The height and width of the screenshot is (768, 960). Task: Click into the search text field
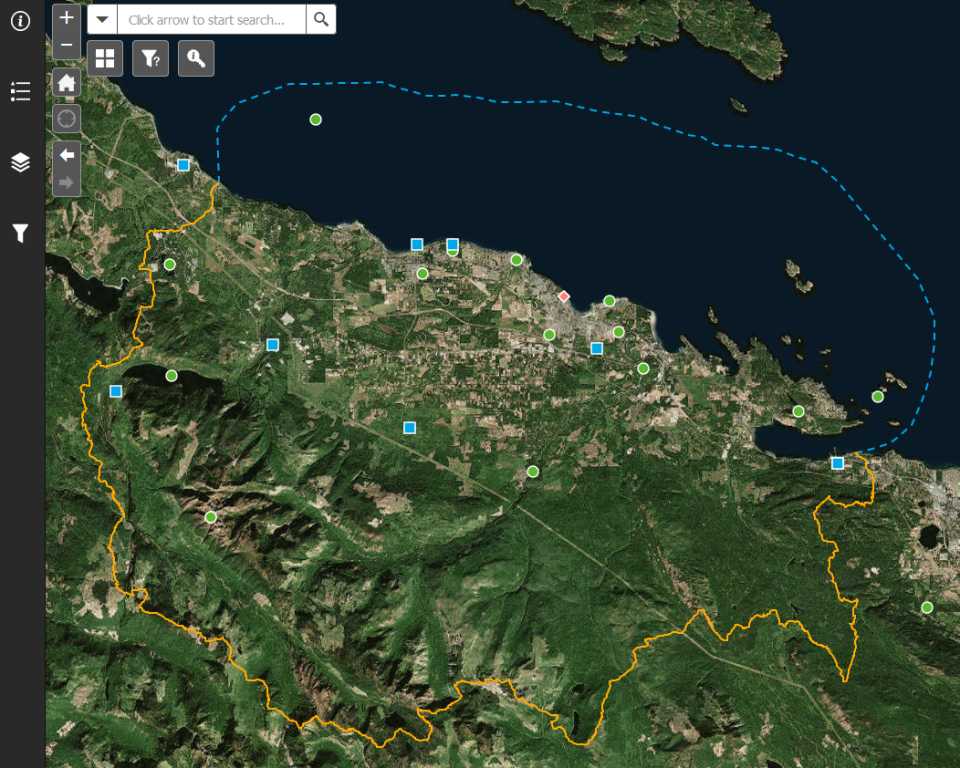coord(211,20)
